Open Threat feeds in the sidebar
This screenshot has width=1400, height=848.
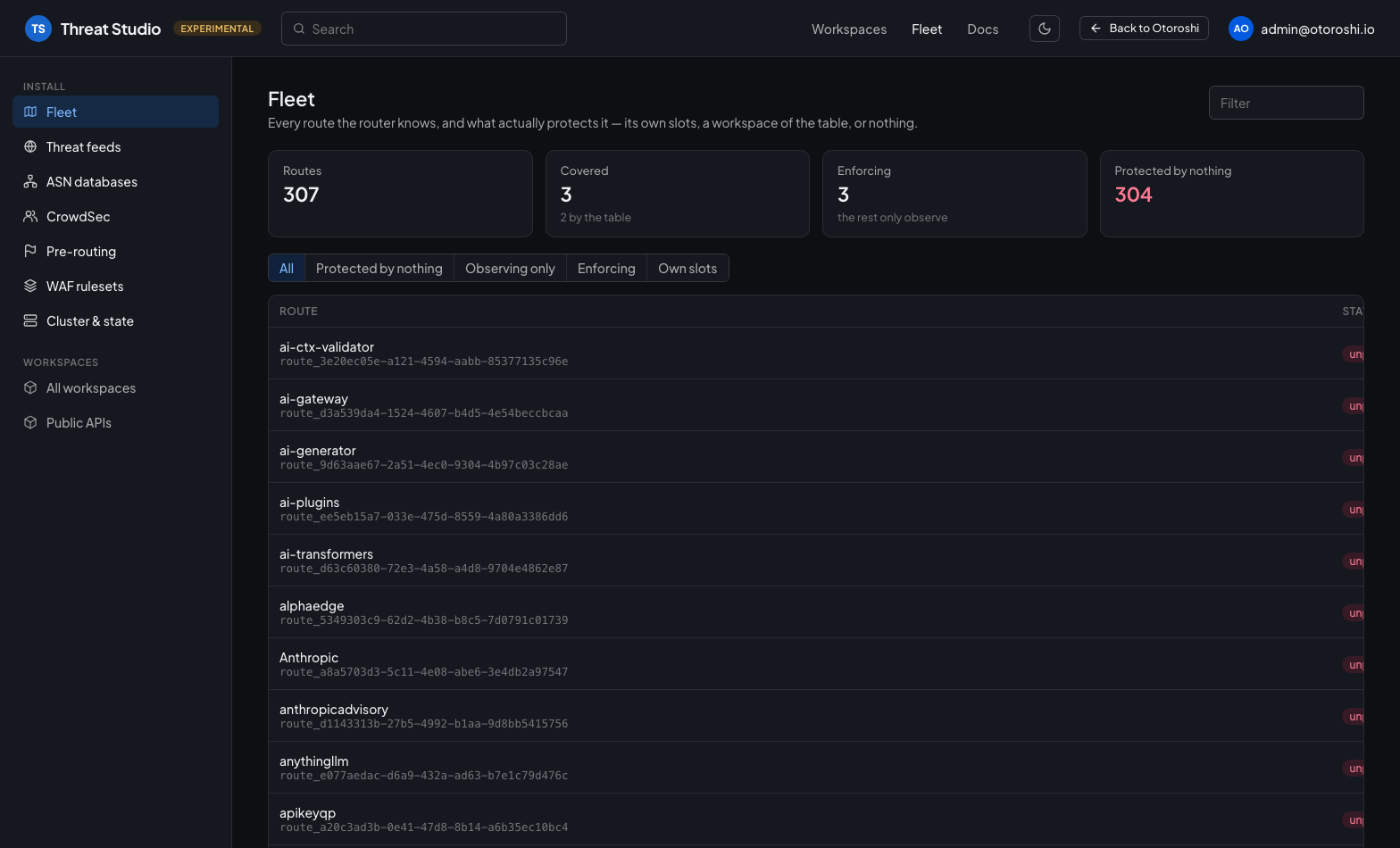click(x=116, y=146)
